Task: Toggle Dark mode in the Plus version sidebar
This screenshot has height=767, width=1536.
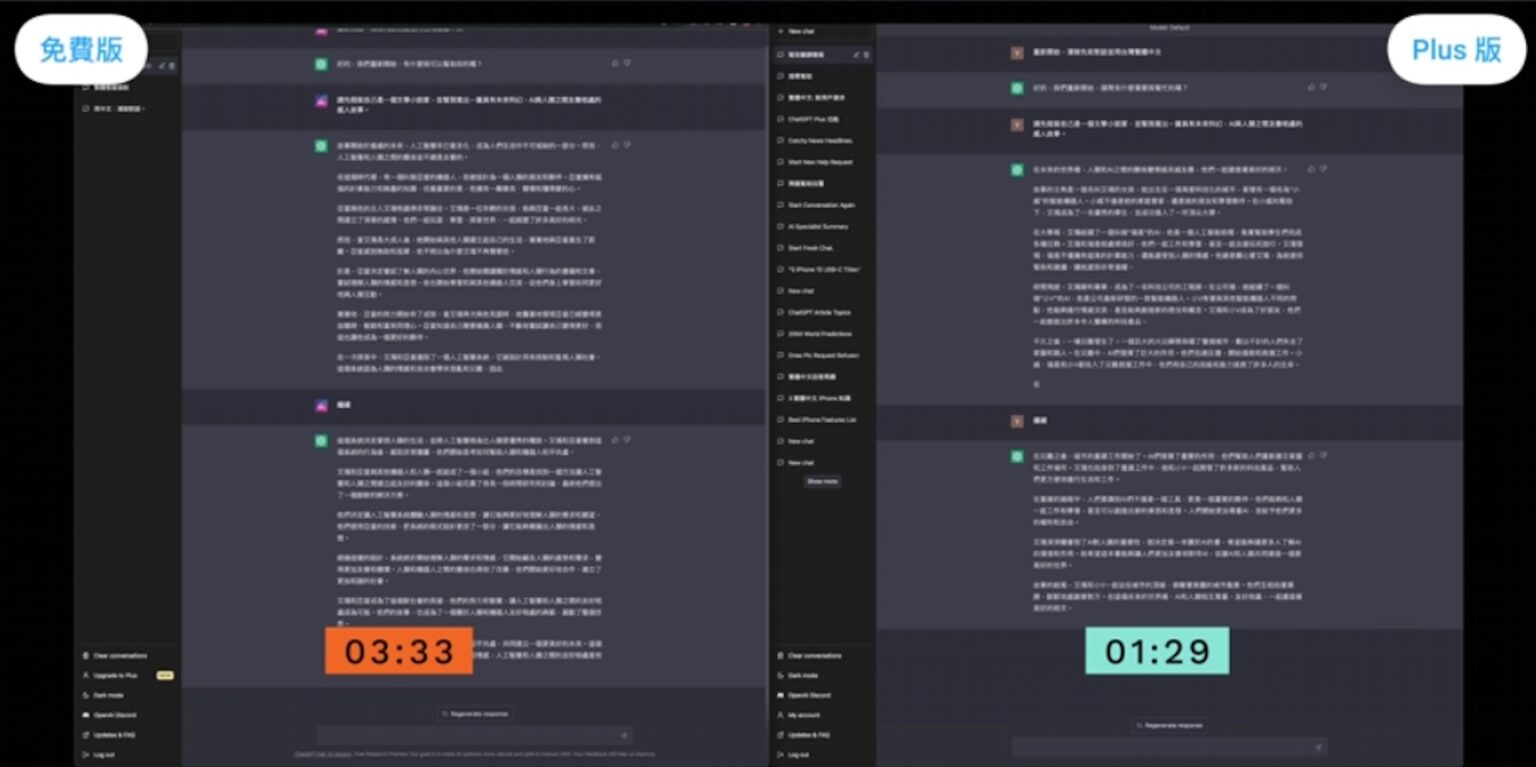Action: 805,675
